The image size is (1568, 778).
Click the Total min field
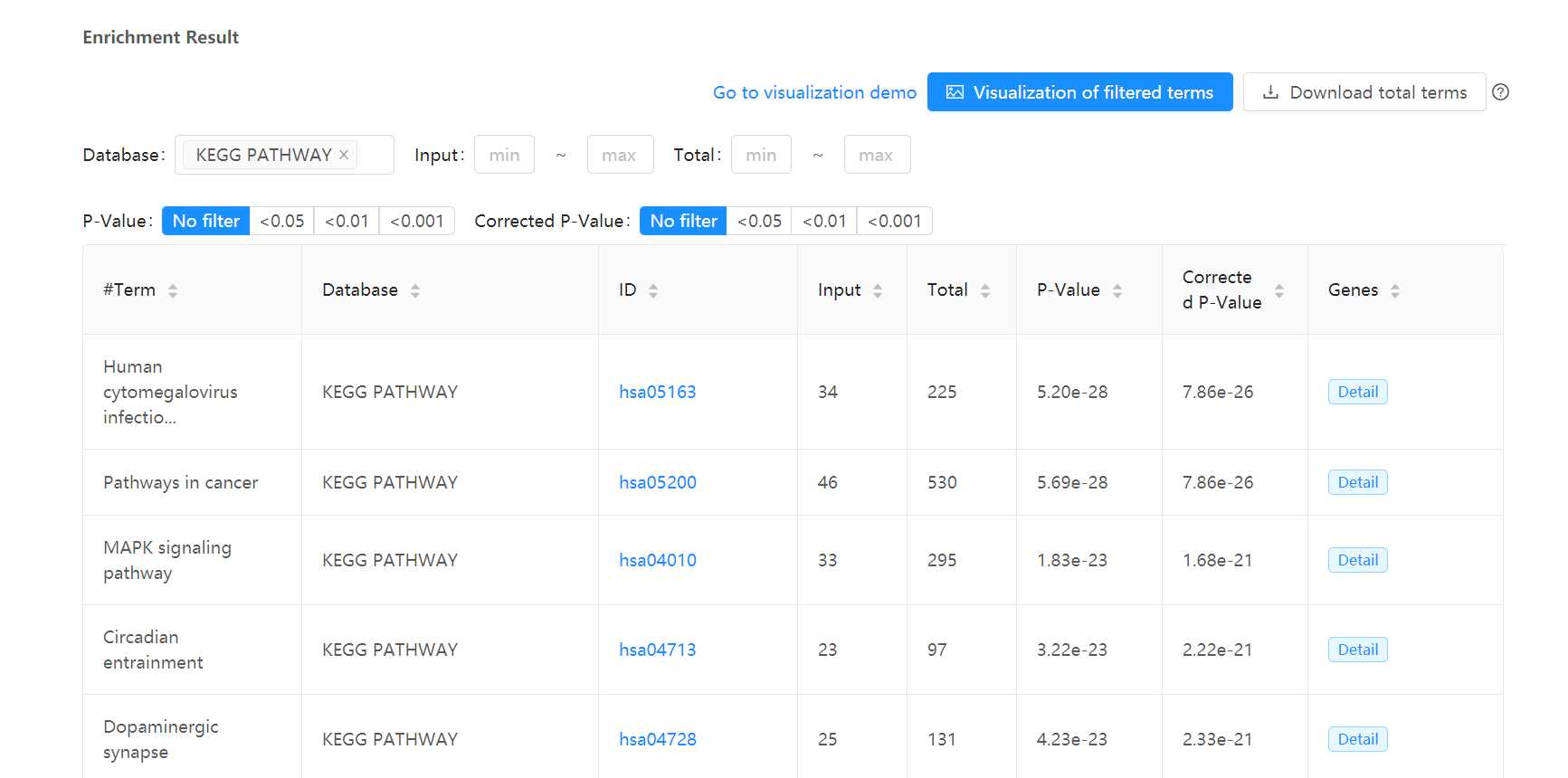(x=761, y=155)
